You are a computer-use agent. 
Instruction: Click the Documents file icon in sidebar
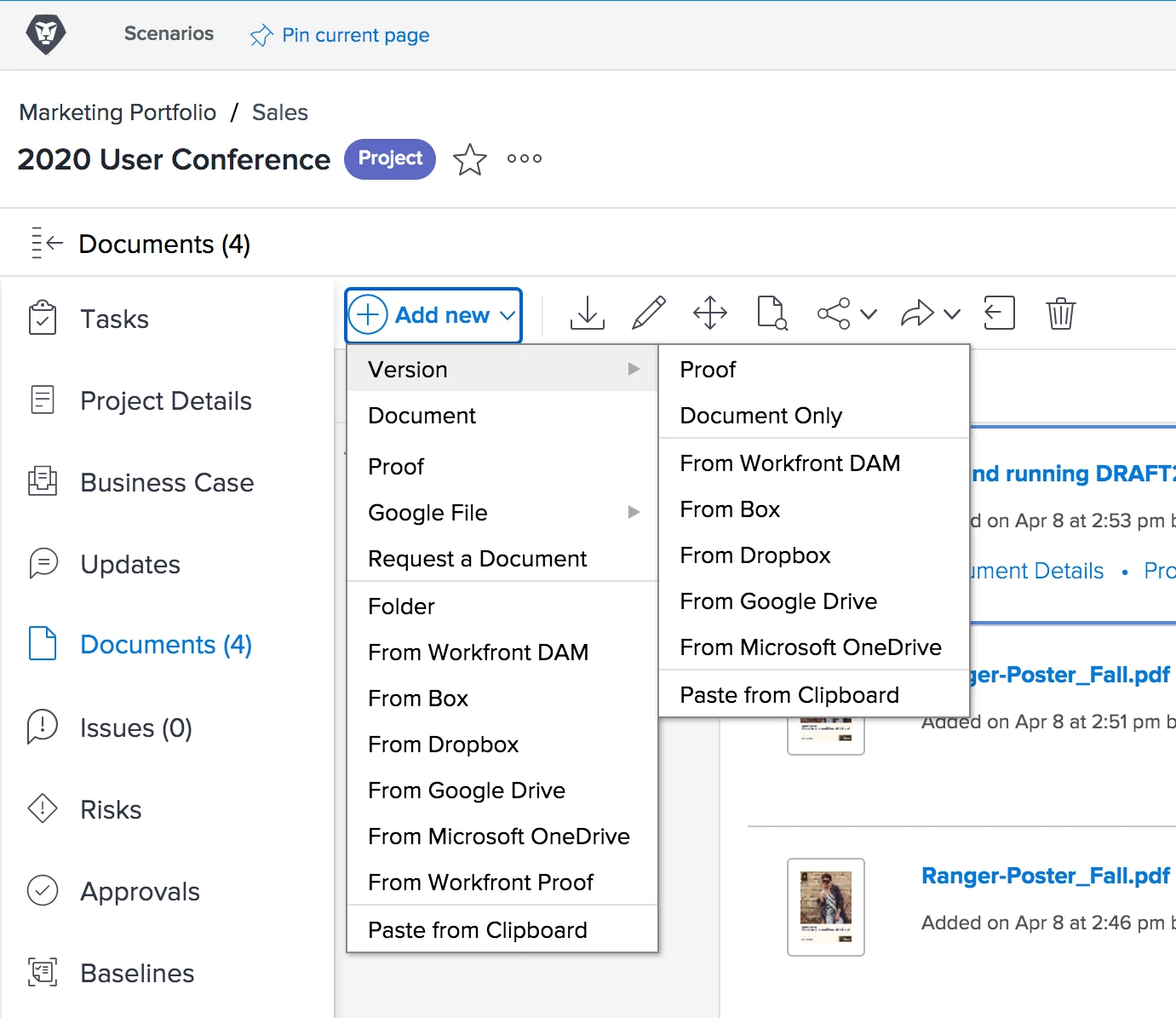pos(43,643)
